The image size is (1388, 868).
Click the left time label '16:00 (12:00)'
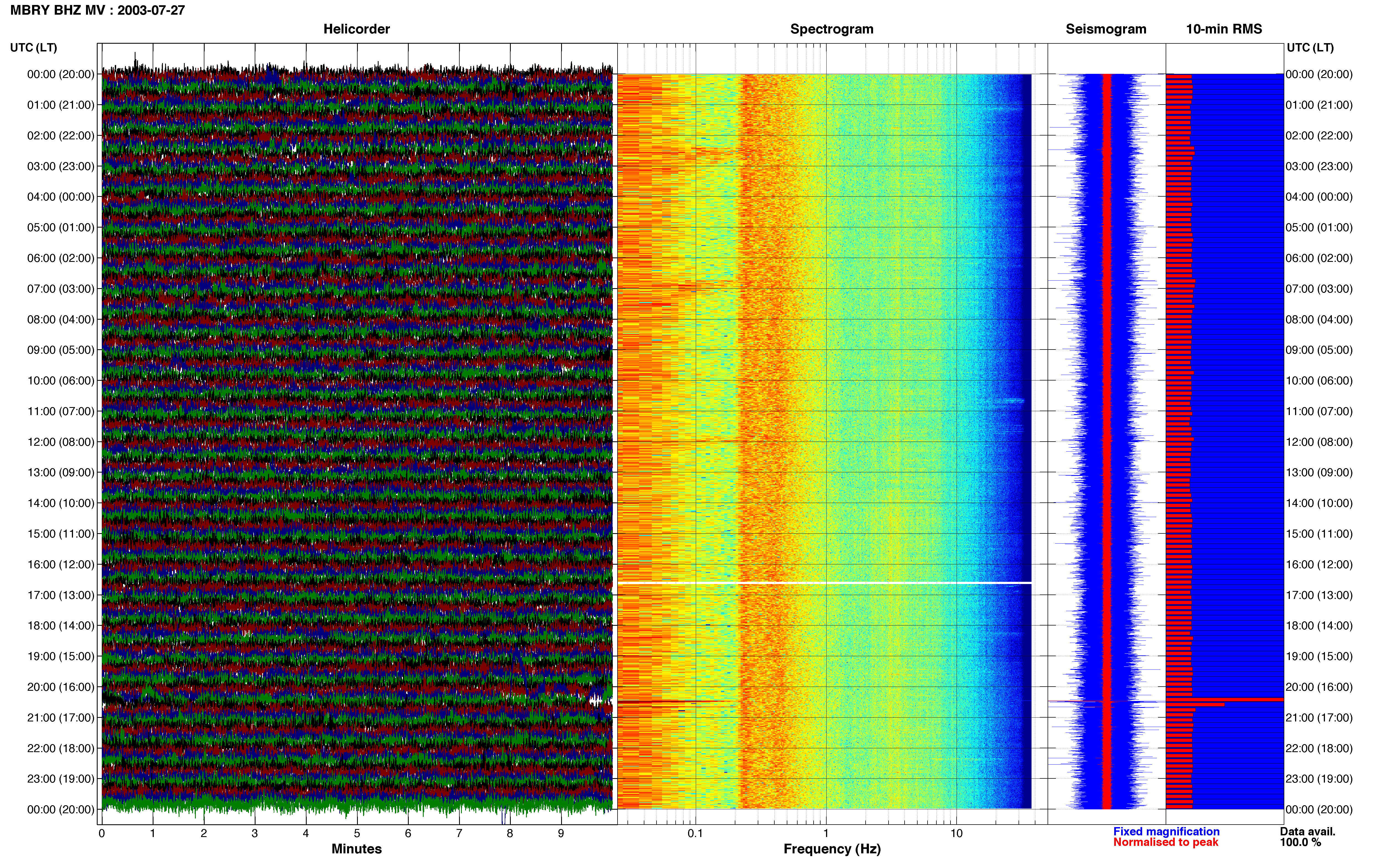(x=61, y=564)
